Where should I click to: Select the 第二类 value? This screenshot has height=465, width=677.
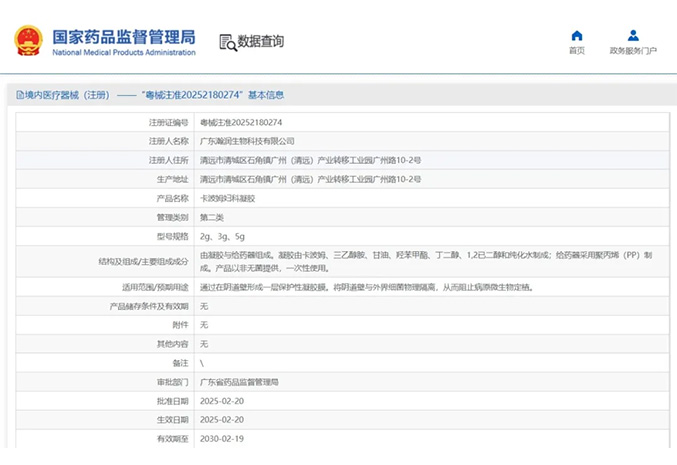[212, 218]
